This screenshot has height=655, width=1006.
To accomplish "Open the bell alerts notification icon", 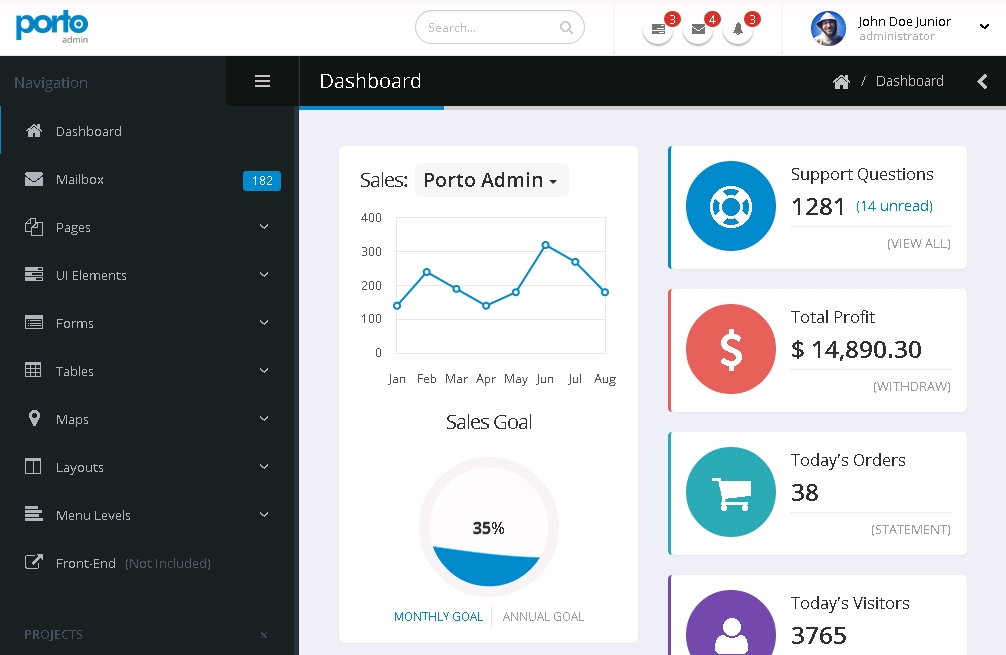I will 738,29.
